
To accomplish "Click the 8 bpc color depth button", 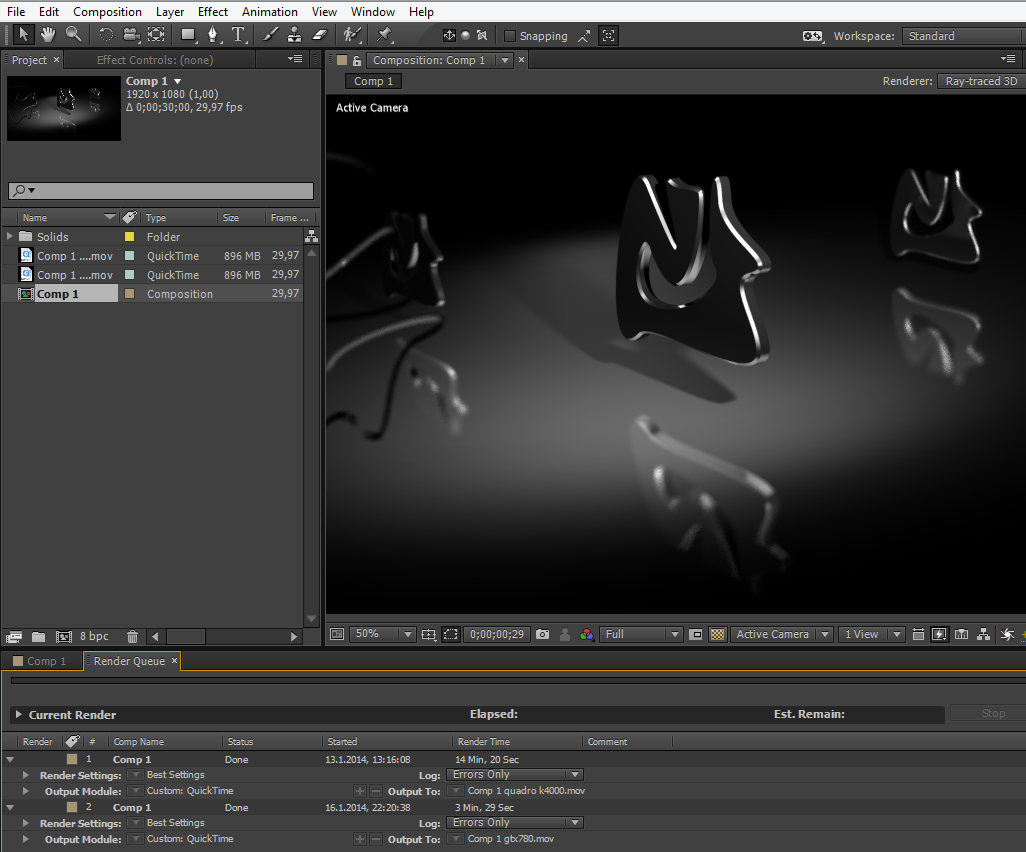I will tap(94, 636).
